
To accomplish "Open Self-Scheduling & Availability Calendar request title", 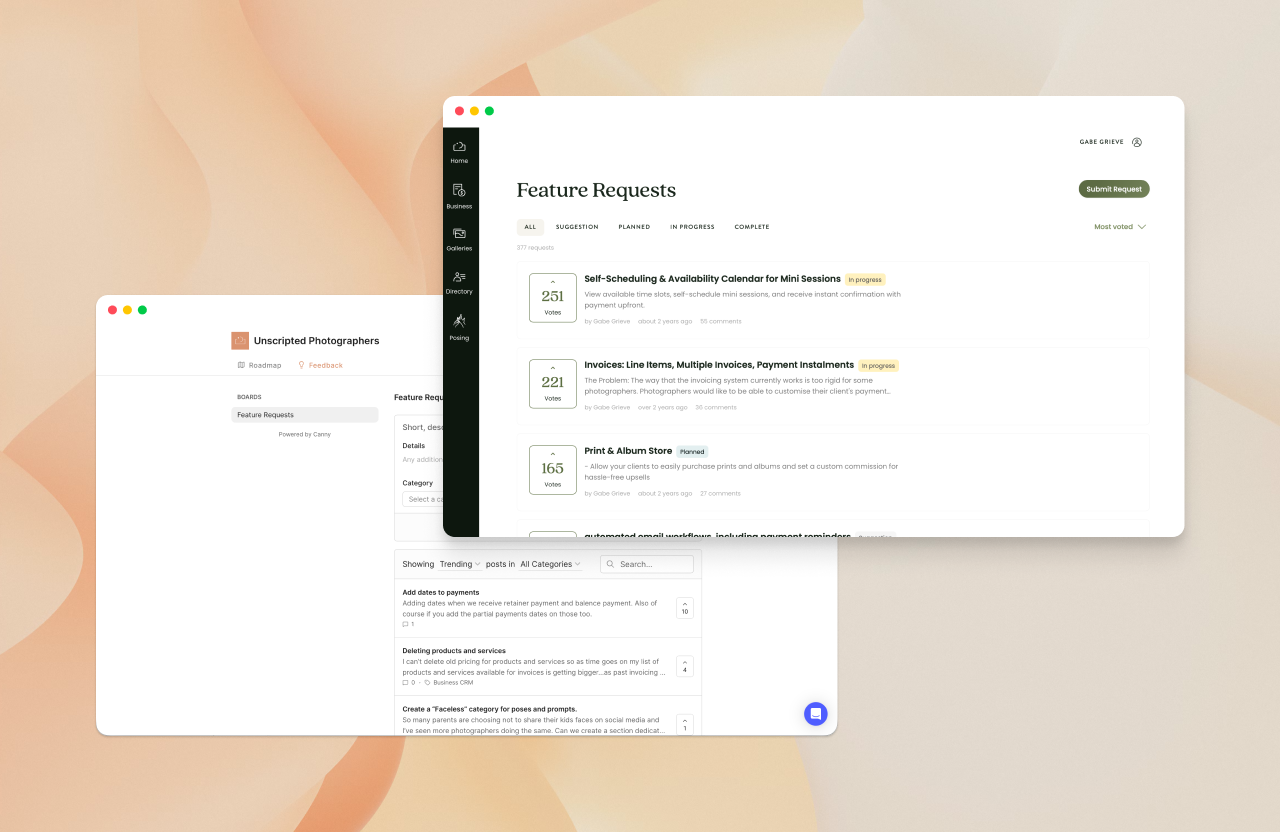I will click(712, 279).
